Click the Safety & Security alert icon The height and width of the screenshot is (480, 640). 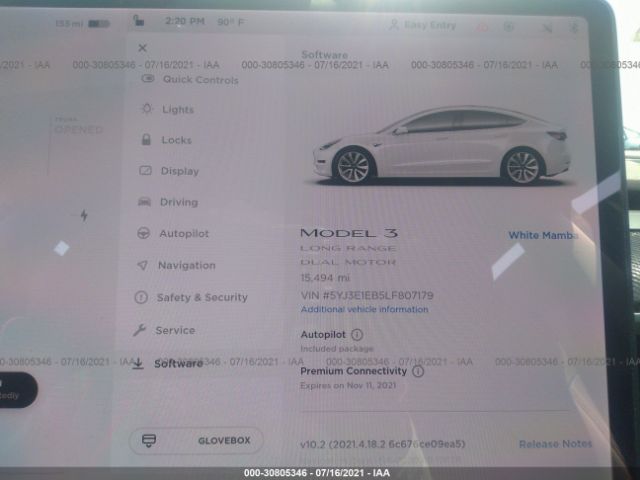141,297
